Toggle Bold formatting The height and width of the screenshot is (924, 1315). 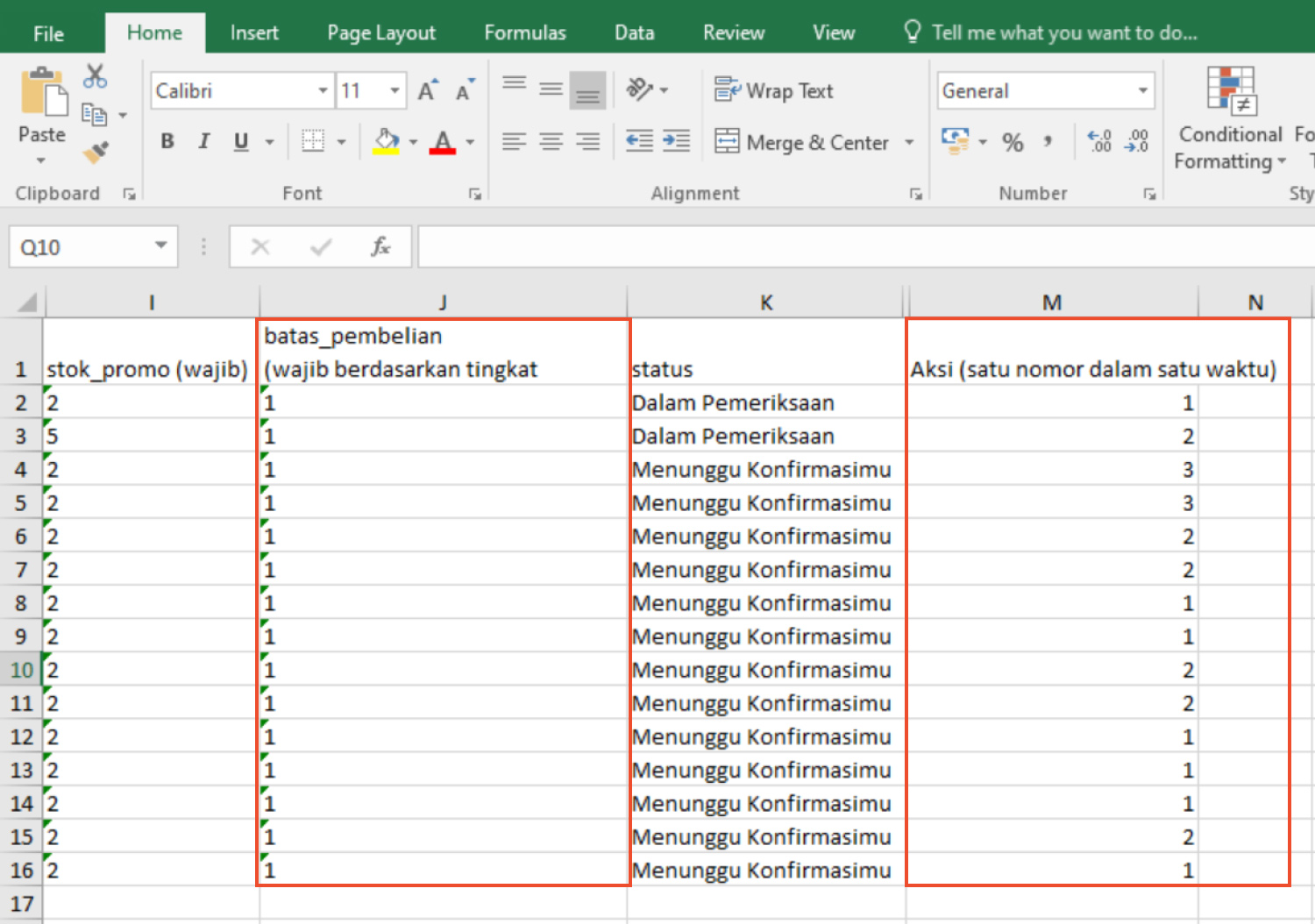tap(167, 142)
